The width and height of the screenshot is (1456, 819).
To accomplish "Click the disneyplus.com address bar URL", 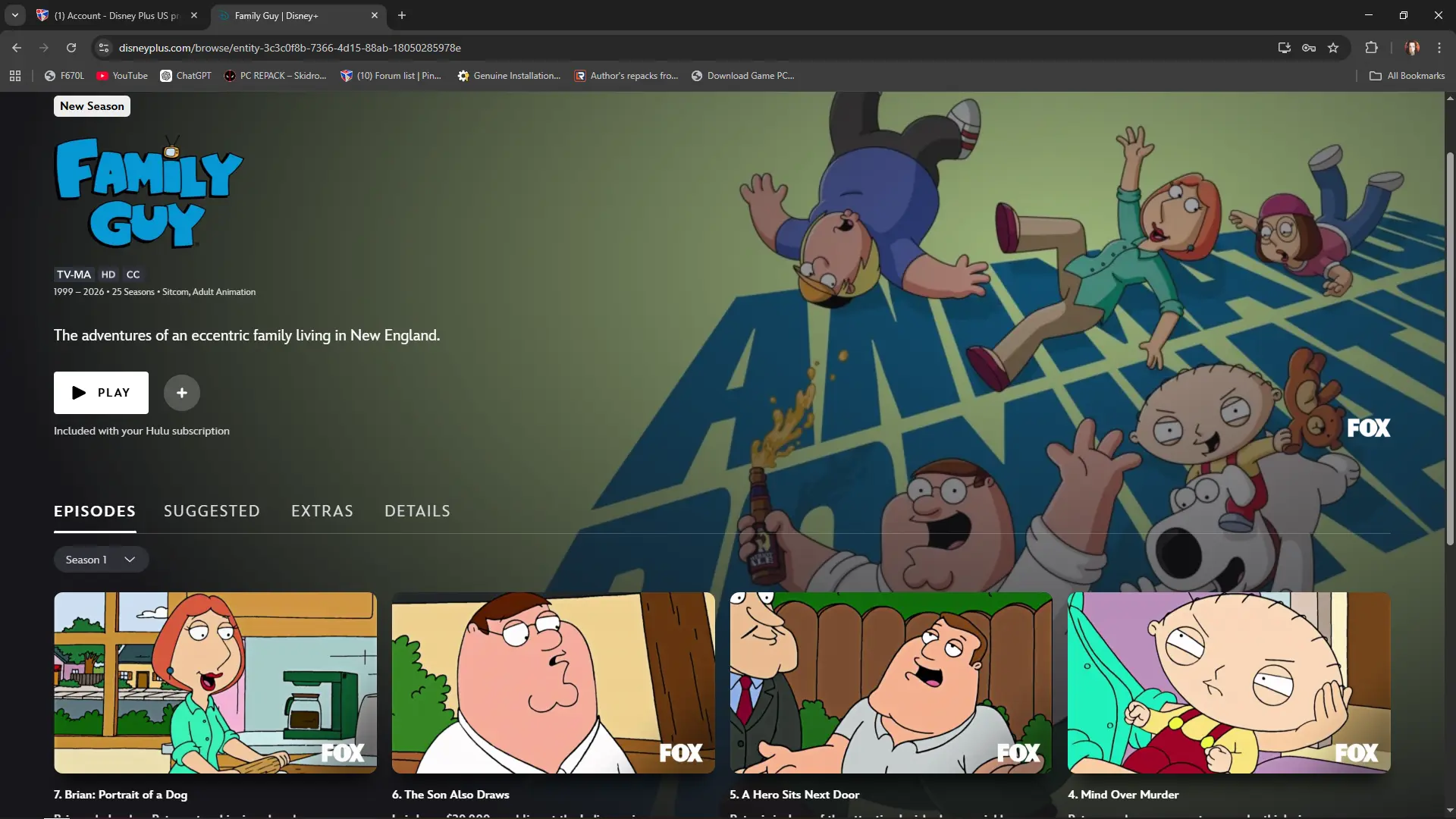I will tap(290, 48).
